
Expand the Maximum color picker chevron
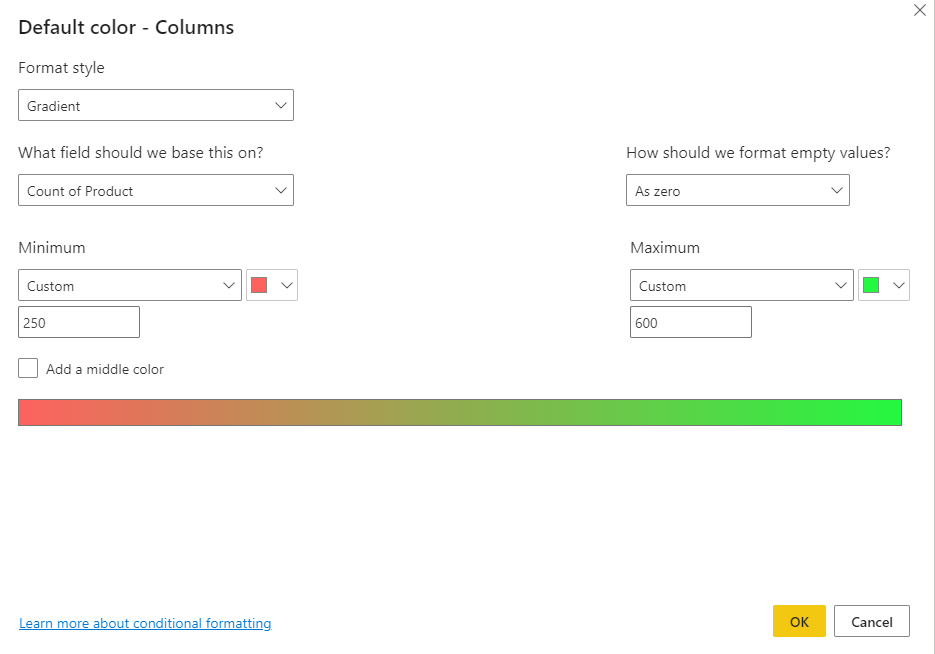(898, 285)
